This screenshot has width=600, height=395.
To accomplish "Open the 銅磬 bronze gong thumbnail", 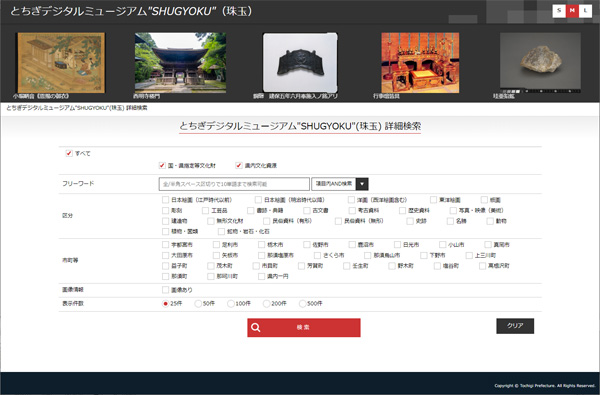I will [x=300, y=63].
